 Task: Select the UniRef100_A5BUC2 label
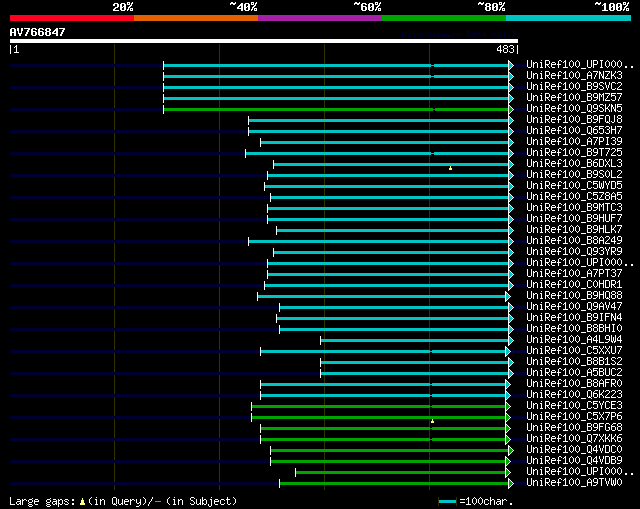(x=574, y=373)
